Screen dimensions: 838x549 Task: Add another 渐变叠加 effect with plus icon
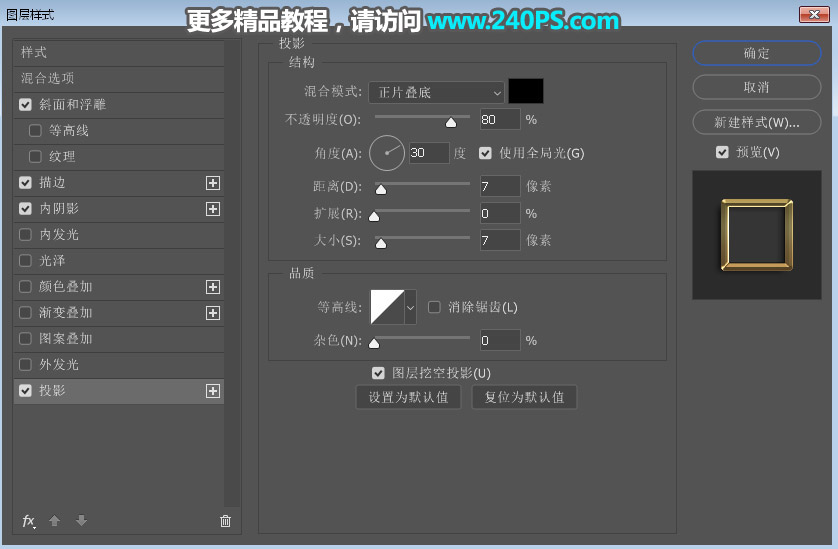(213, 313)
